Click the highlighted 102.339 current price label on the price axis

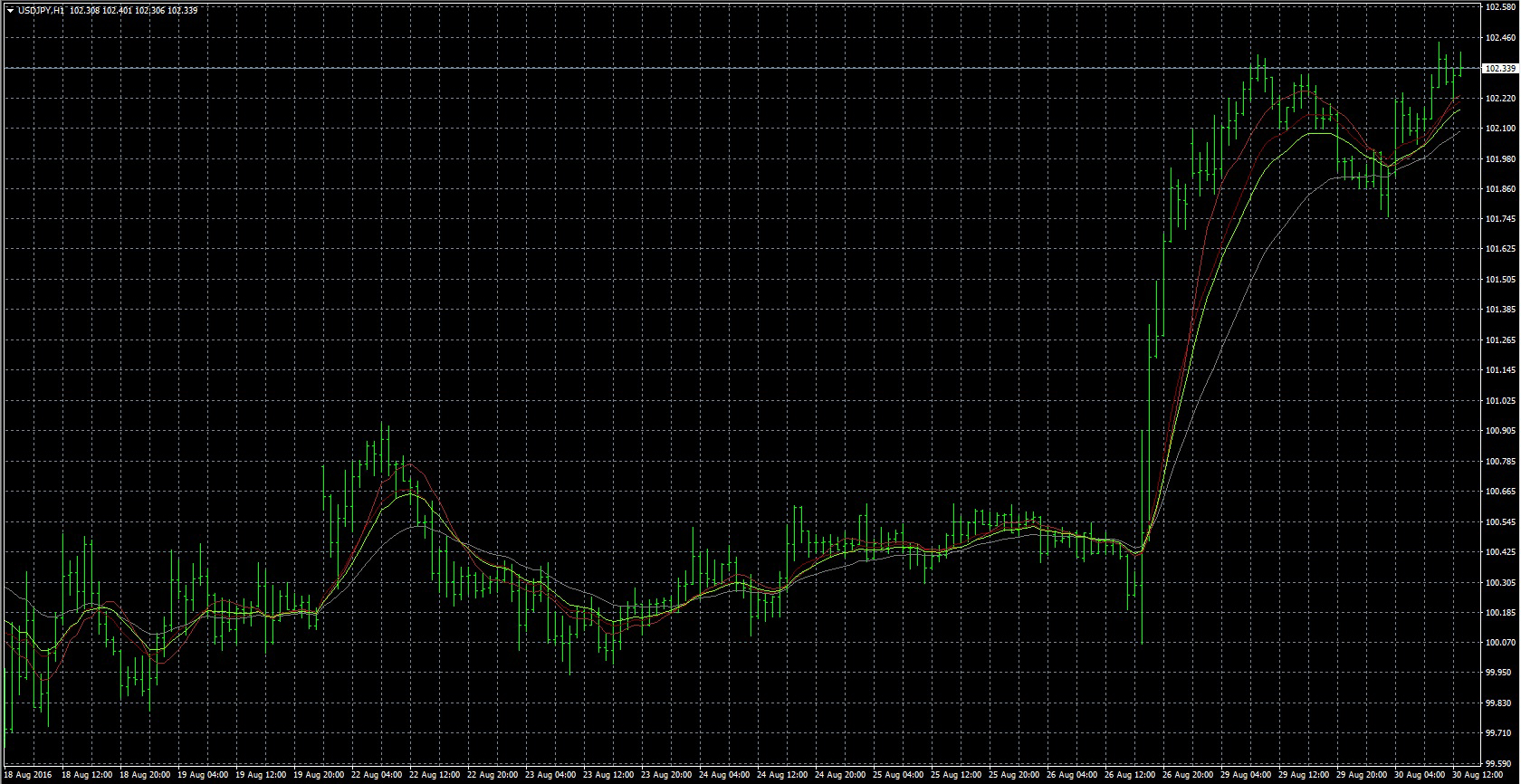[x=1501, y=69]
